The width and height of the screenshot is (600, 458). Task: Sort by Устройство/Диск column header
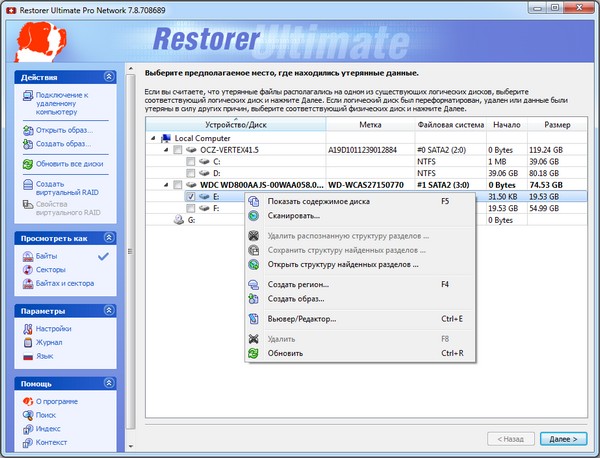tap(236, 125)
